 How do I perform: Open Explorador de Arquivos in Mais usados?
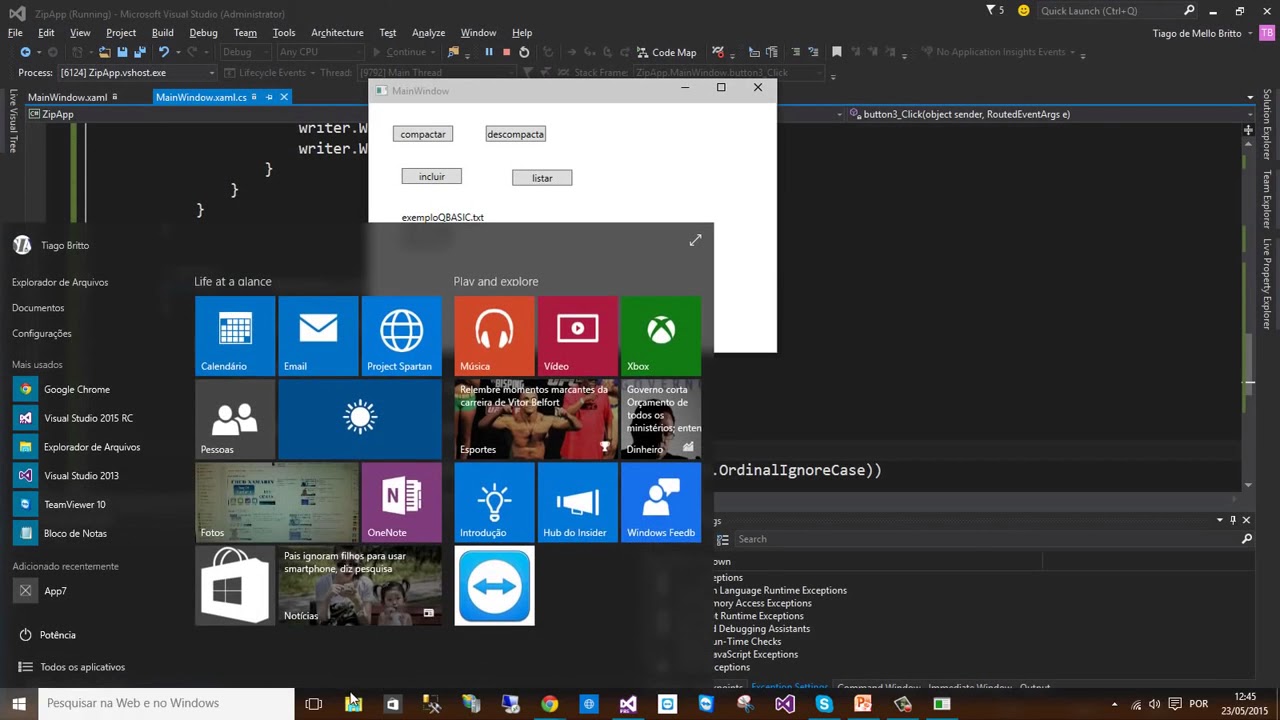click(x=92, y=447)
